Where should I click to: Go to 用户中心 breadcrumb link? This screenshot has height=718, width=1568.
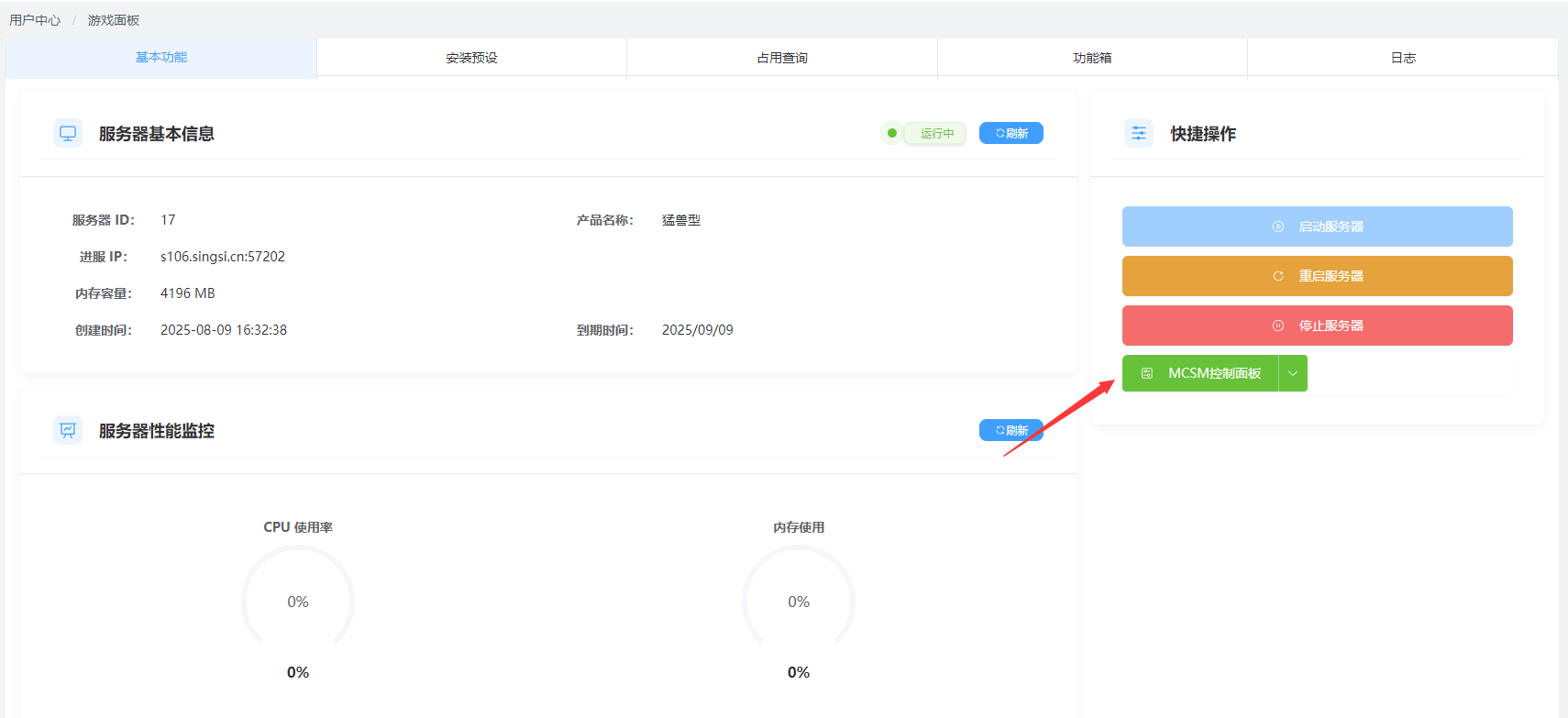point(35,20)
